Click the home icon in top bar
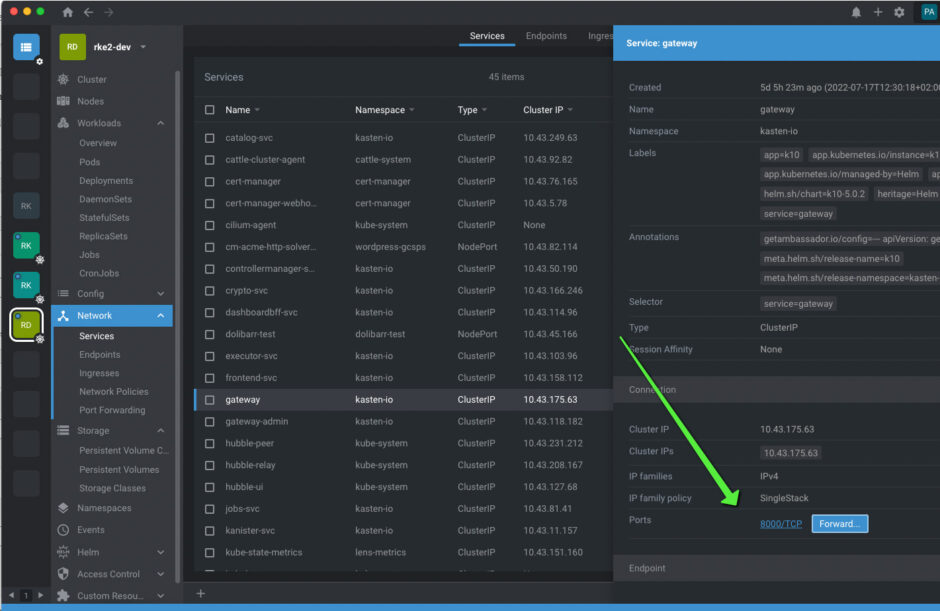Viewport: 940px width, 611px height. 68,12
